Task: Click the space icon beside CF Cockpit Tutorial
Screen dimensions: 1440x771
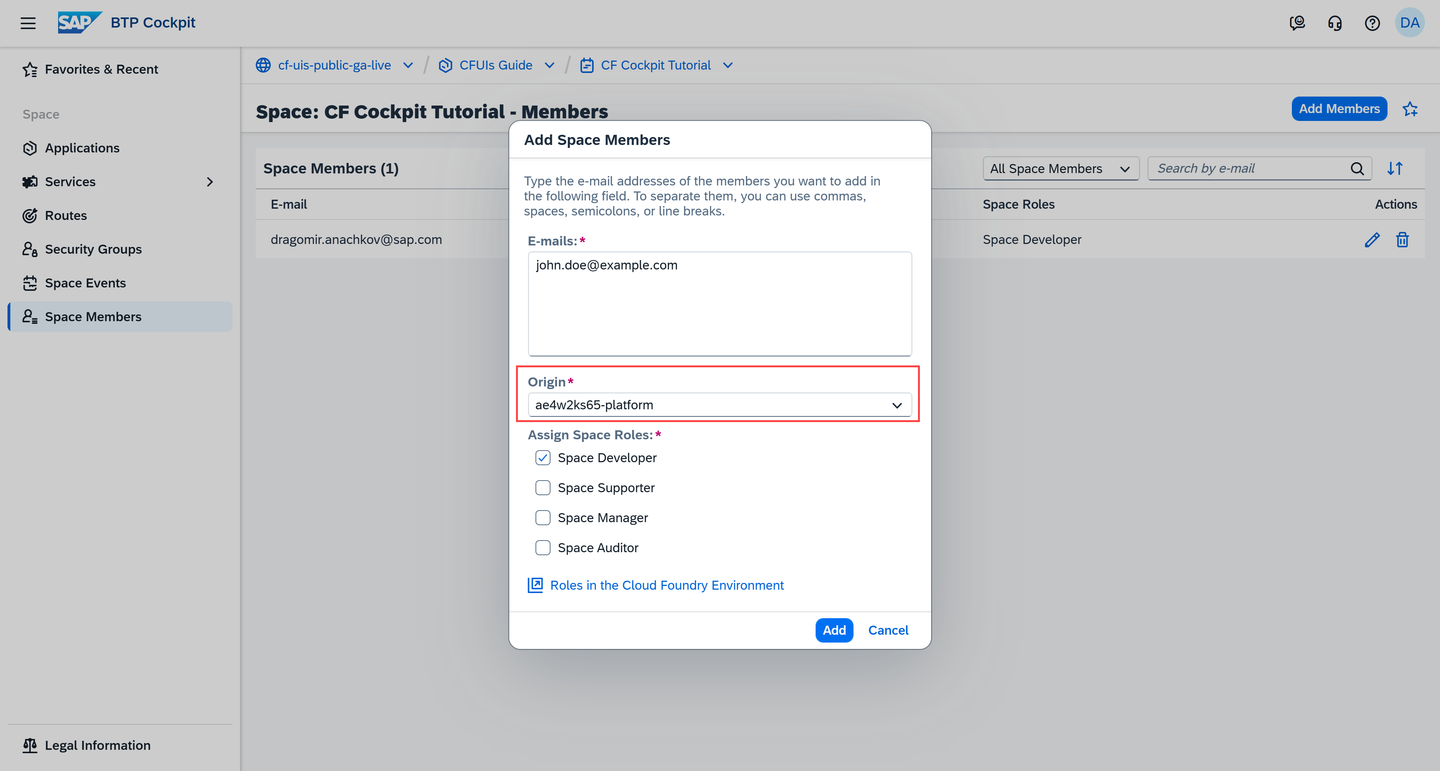Action: (x=587, y=65)
